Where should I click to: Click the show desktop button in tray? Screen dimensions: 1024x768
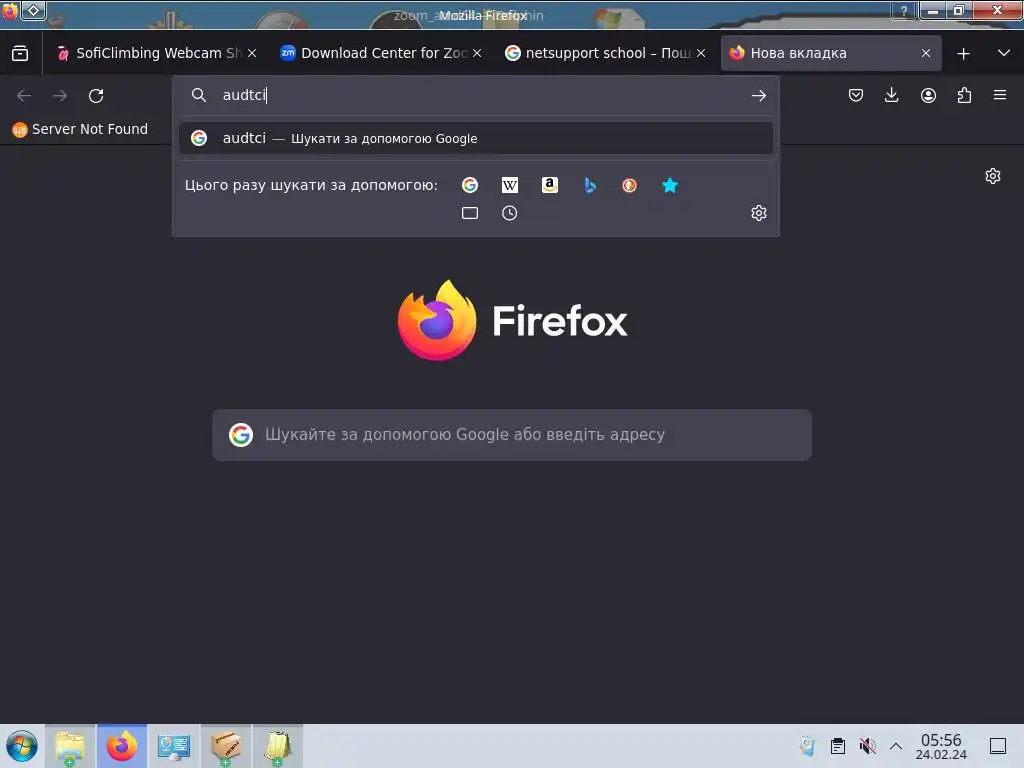point(998,746)
